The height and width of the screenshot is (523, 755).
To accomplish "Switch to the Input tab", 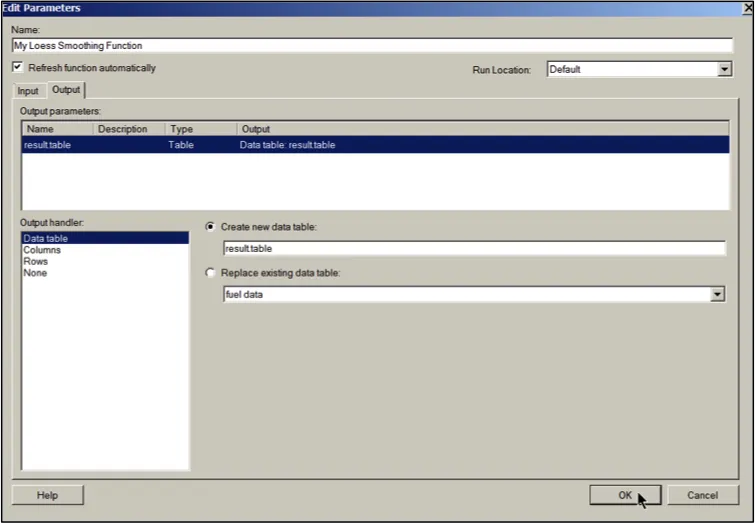I will point(27,91).
